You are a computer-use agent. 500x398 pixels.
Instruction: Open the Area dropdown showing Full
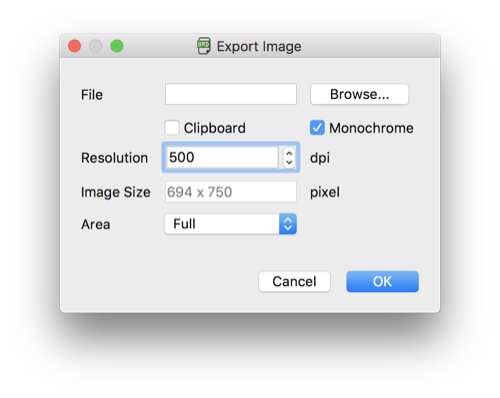click(x=230, y=224)
